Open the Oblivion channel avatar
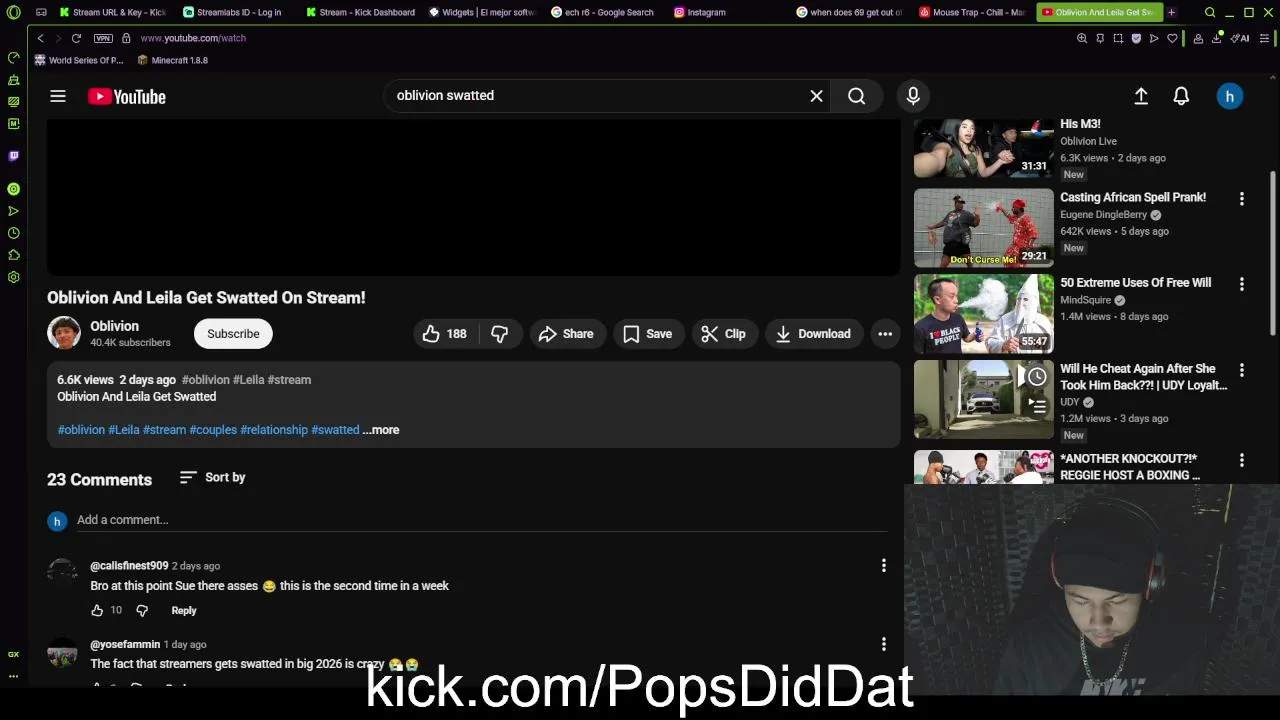The width and height of the screenshot is (1280, 720). 64,333
